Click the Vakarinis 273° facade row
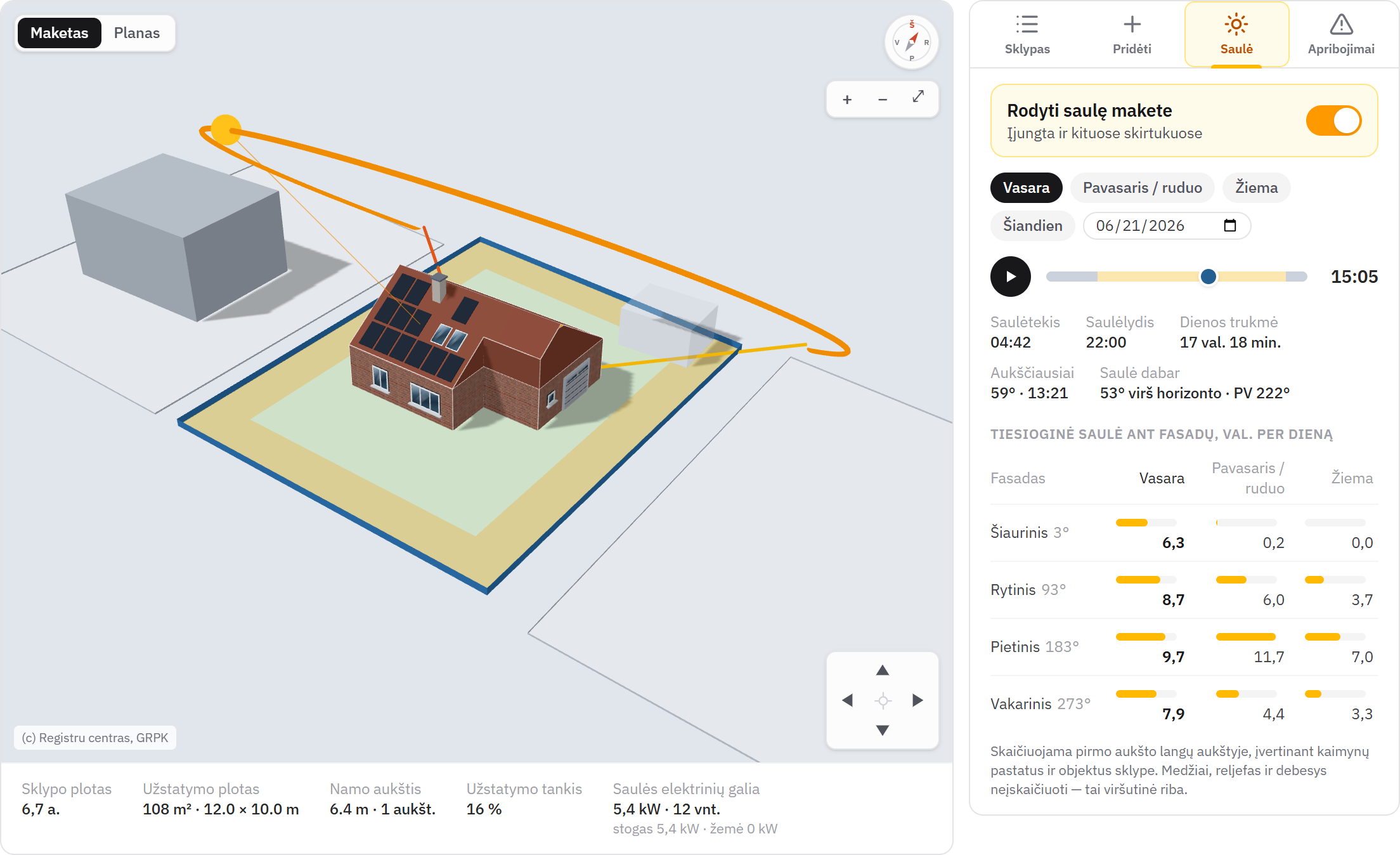The width and height of the screenshot is (1400, 855). pos(1184,704)
